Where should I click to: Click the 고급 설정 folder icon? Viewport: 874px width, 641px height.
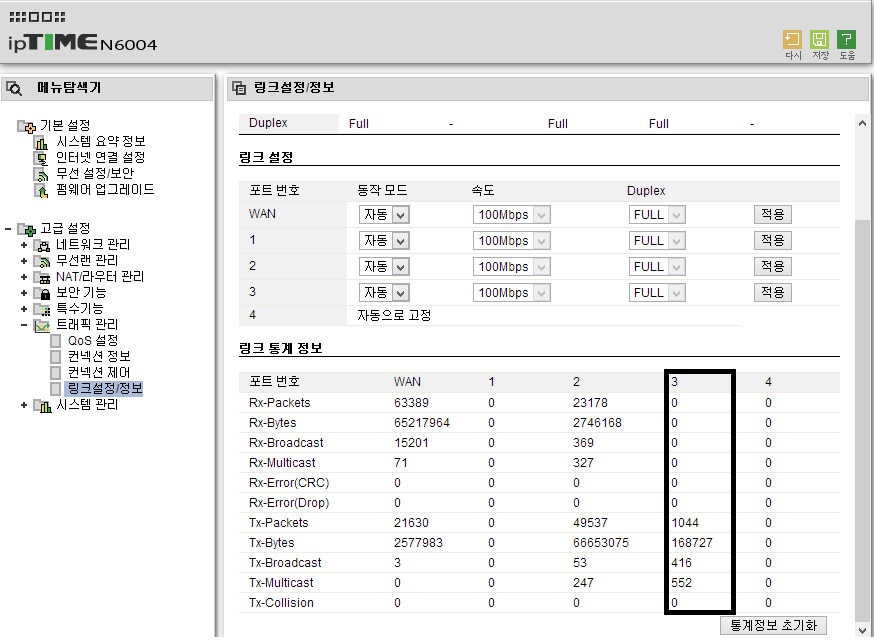click(x=26, y=229)
